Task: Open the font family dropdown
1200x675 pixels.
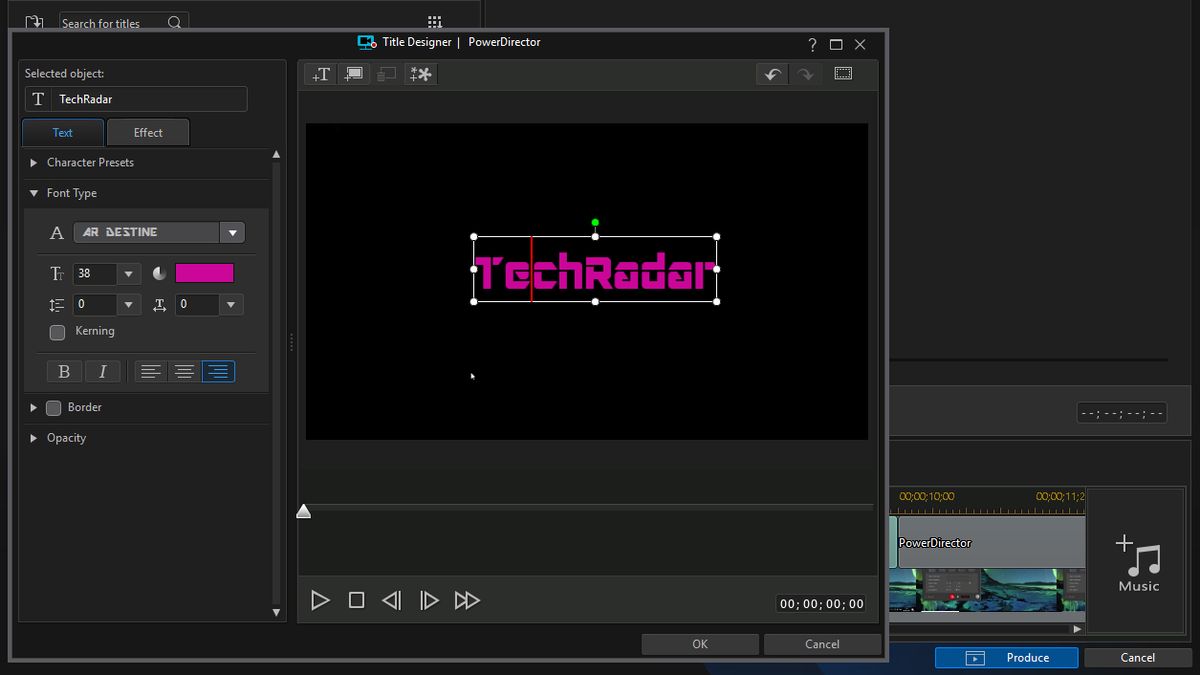Action: pyautogui.click(x=232, y=232)
